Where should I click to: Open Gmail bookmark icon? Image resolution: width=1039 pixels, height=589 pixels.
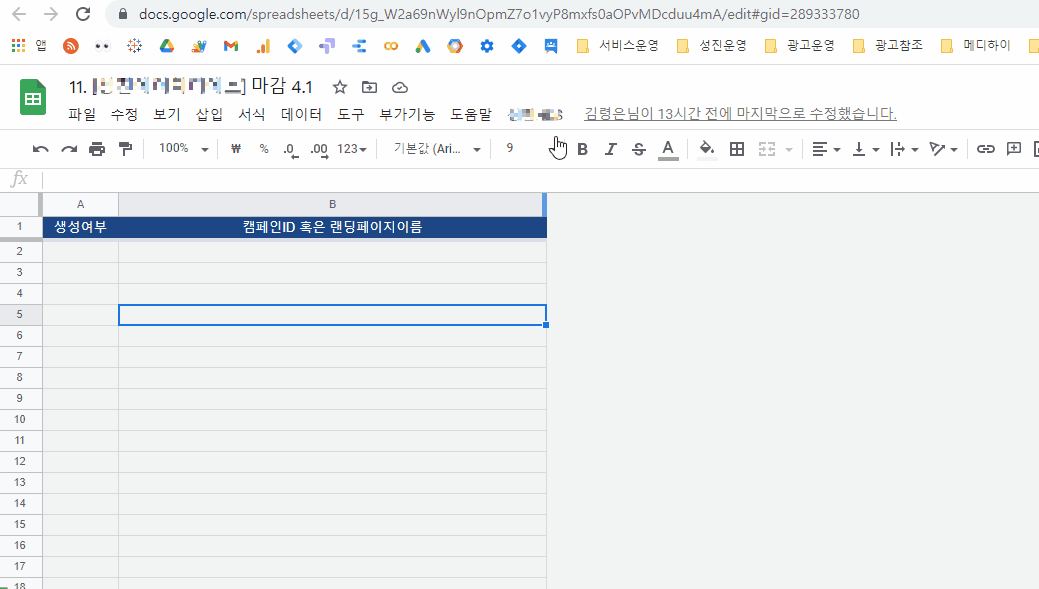[x=231, y=46]
